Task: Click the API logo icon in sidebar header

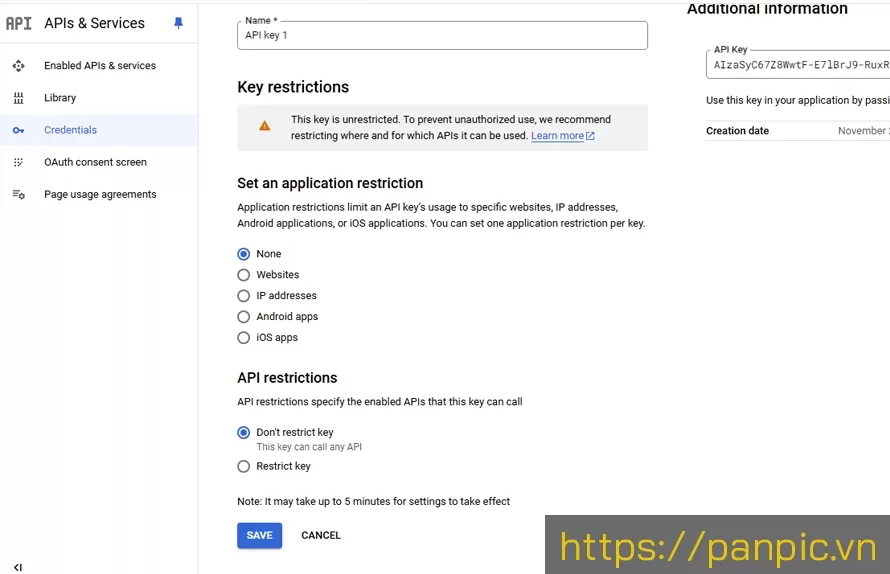Action: click(x=19, y=23)
